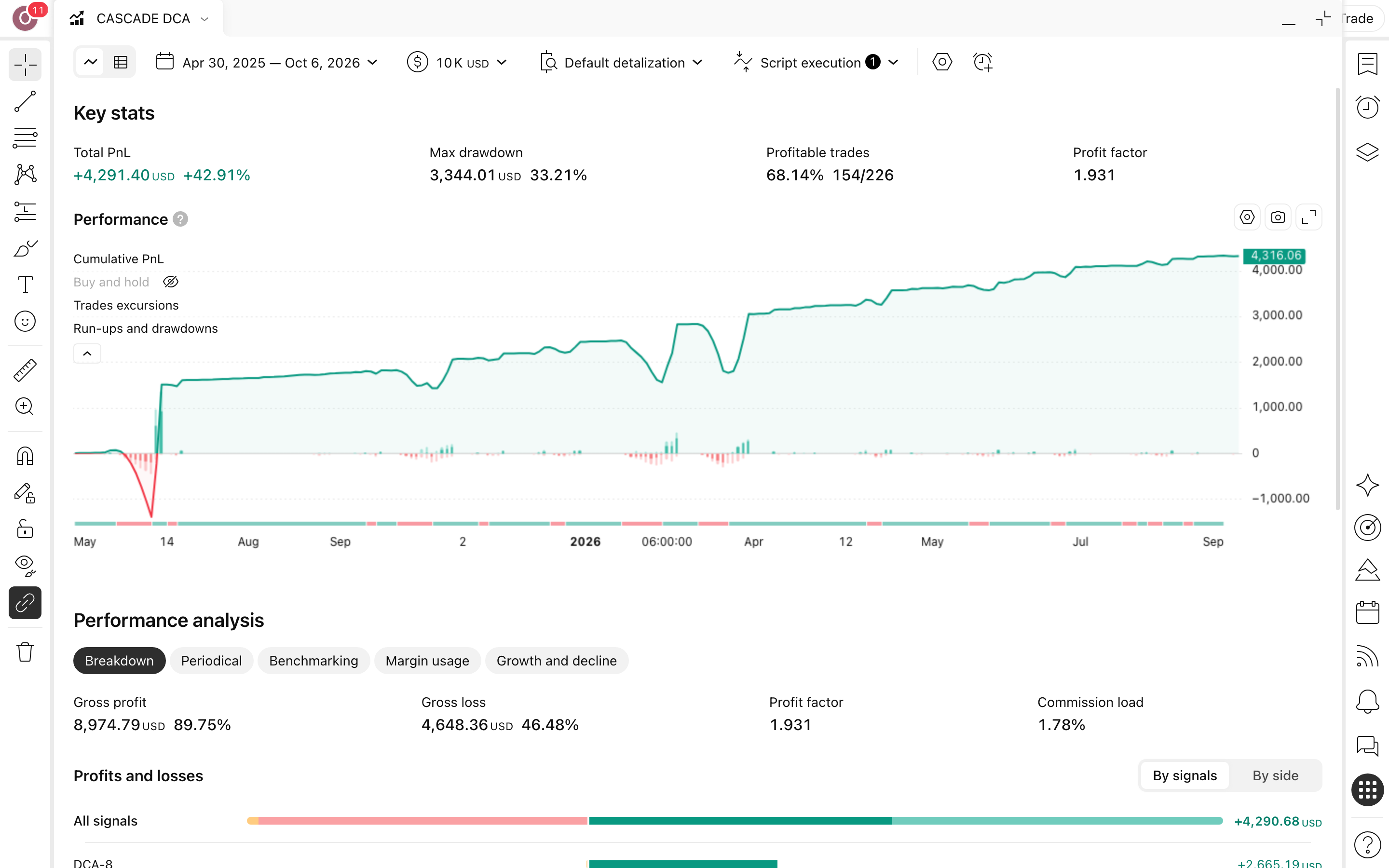This screenshot has width=1389, height=868.
Task: Click the All signals profit bar
Action: 735,821
